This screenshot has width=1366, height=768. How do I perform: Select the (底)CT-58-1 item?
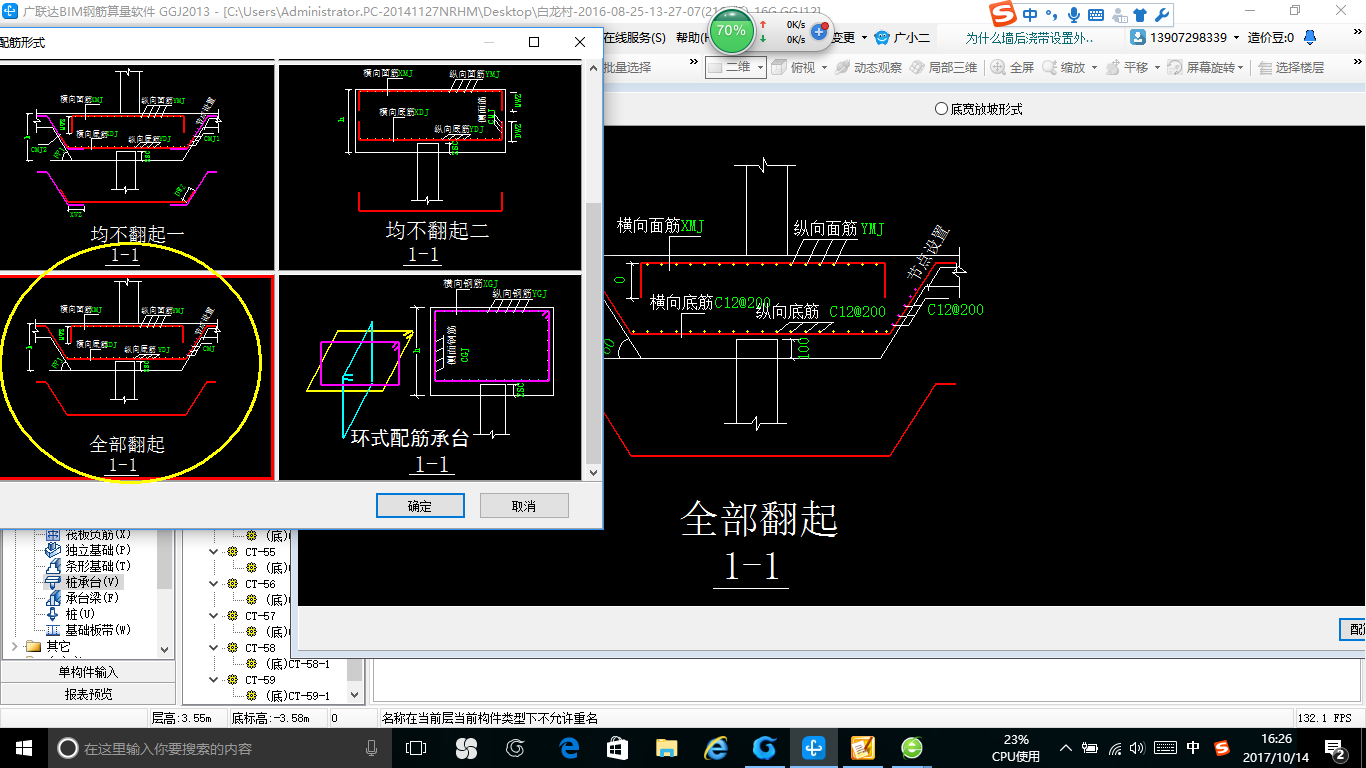click(x=297, y=664)
